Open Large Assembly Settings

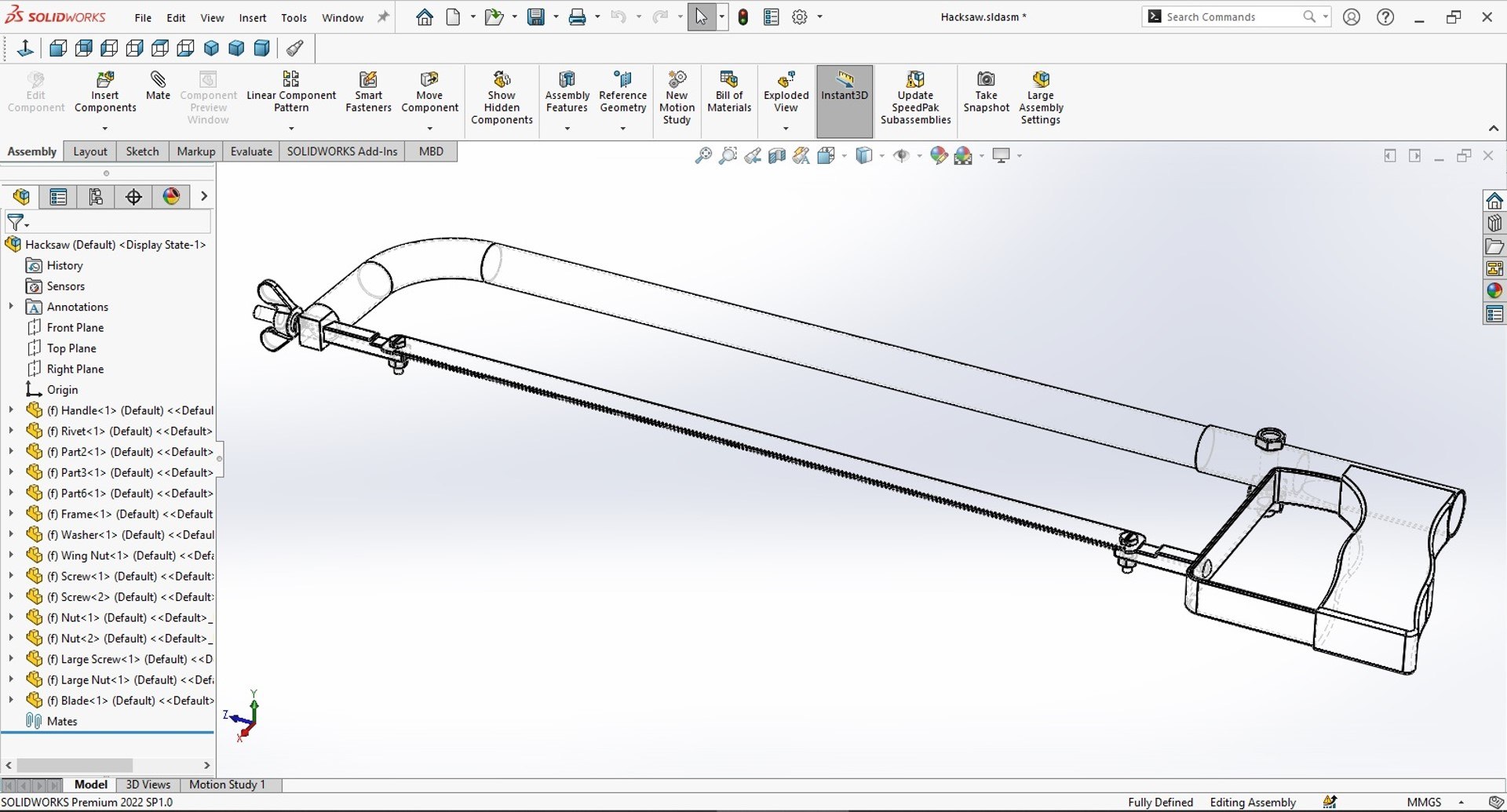click(x=1041, y=98)
